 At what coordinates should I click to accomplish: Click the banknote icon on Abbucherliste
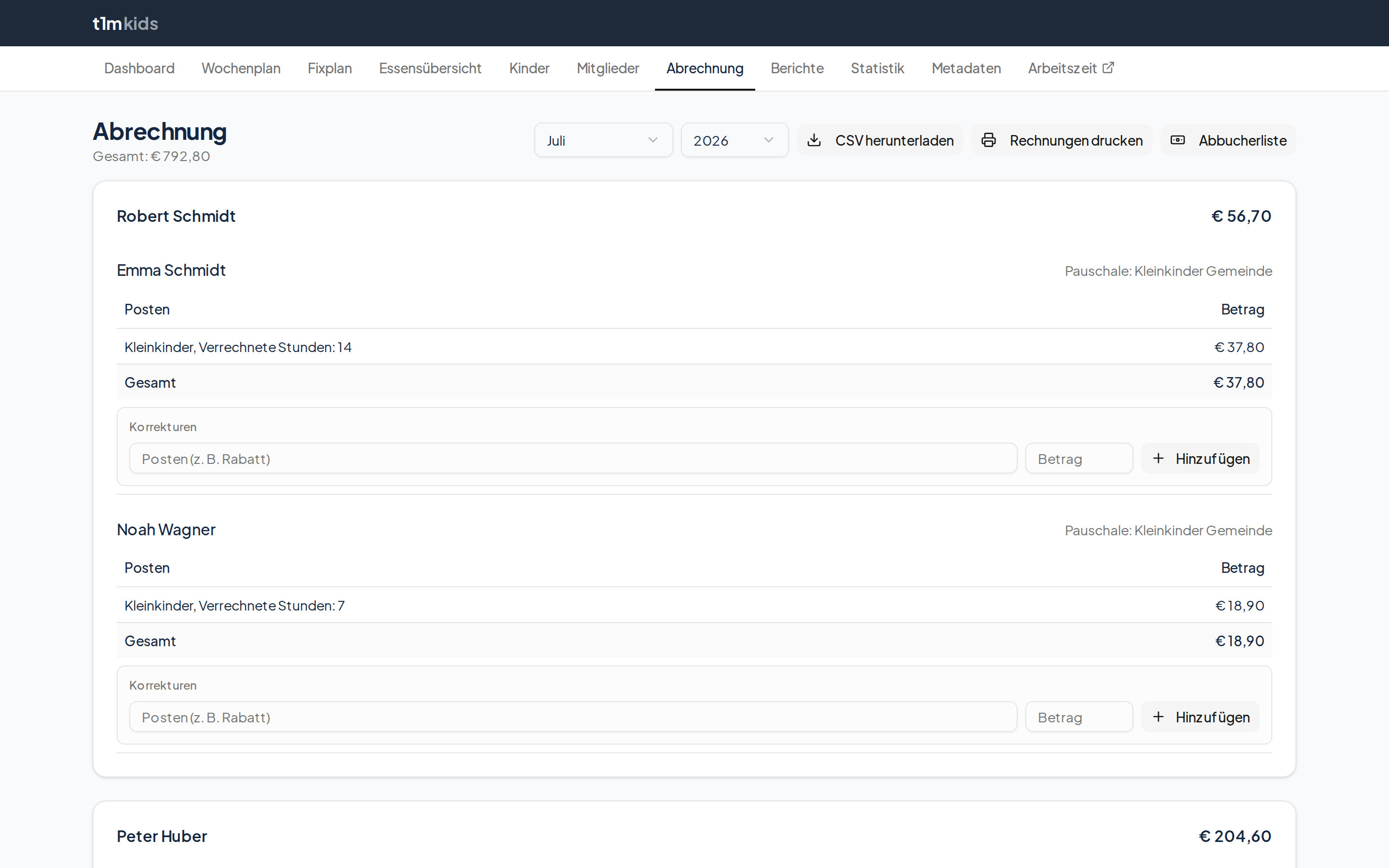tap(1177, 140)
